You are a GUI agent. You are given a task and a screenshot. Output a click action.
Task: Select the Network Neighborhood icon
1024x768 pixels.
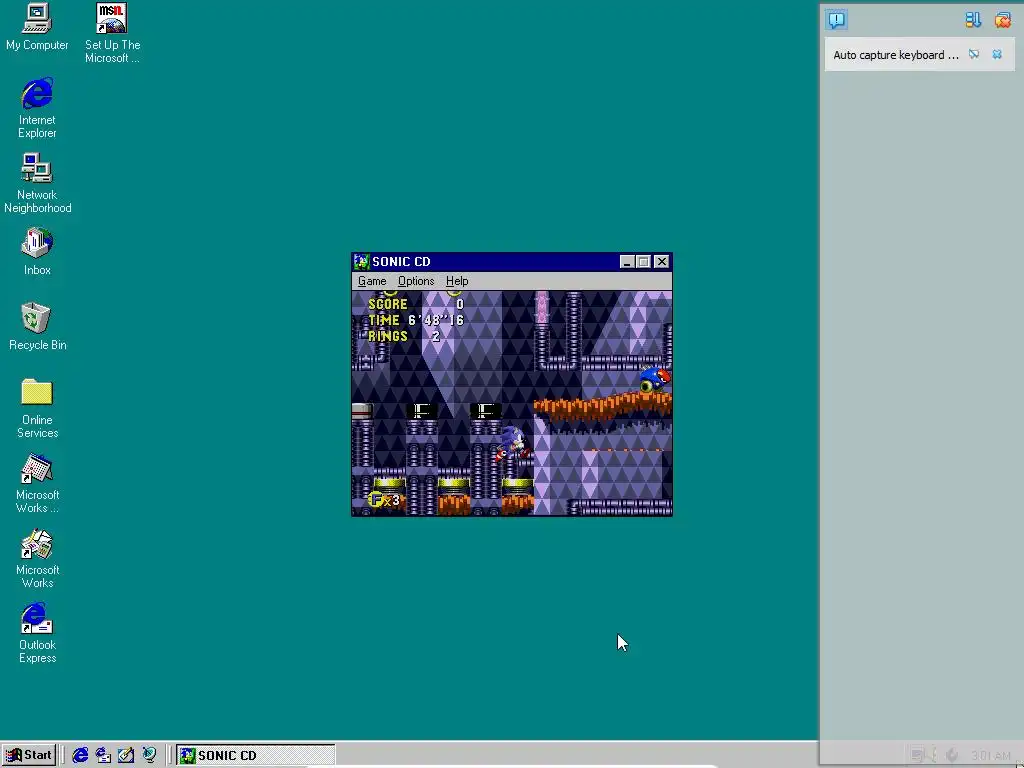pos(37,183)
